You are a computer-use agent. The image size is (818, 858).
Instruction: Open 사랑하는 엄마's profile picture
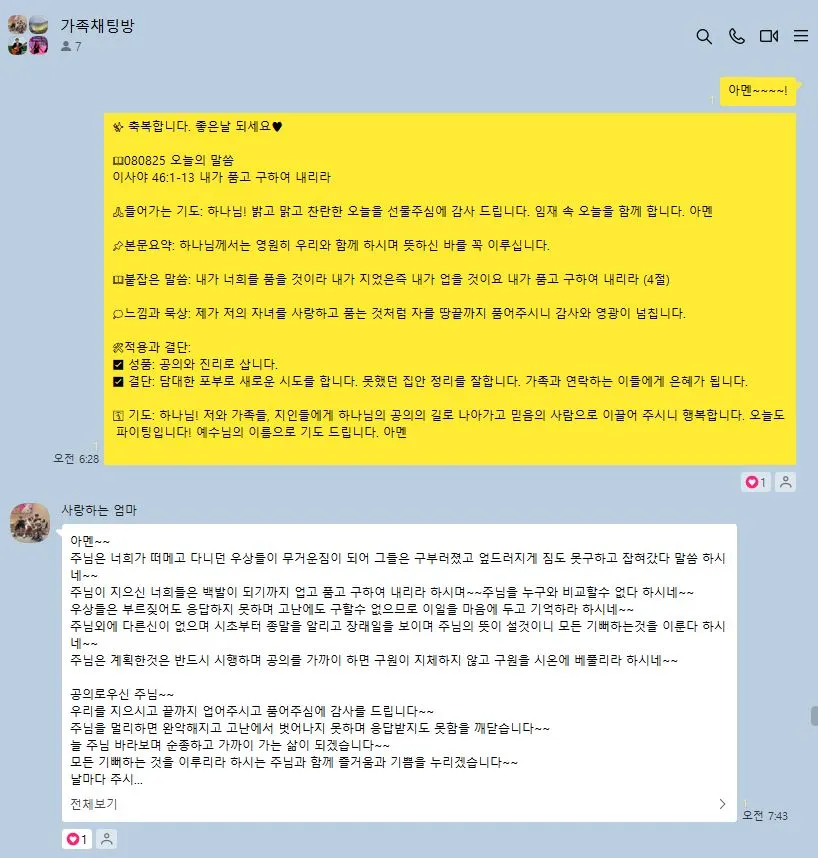click(30, 523)
